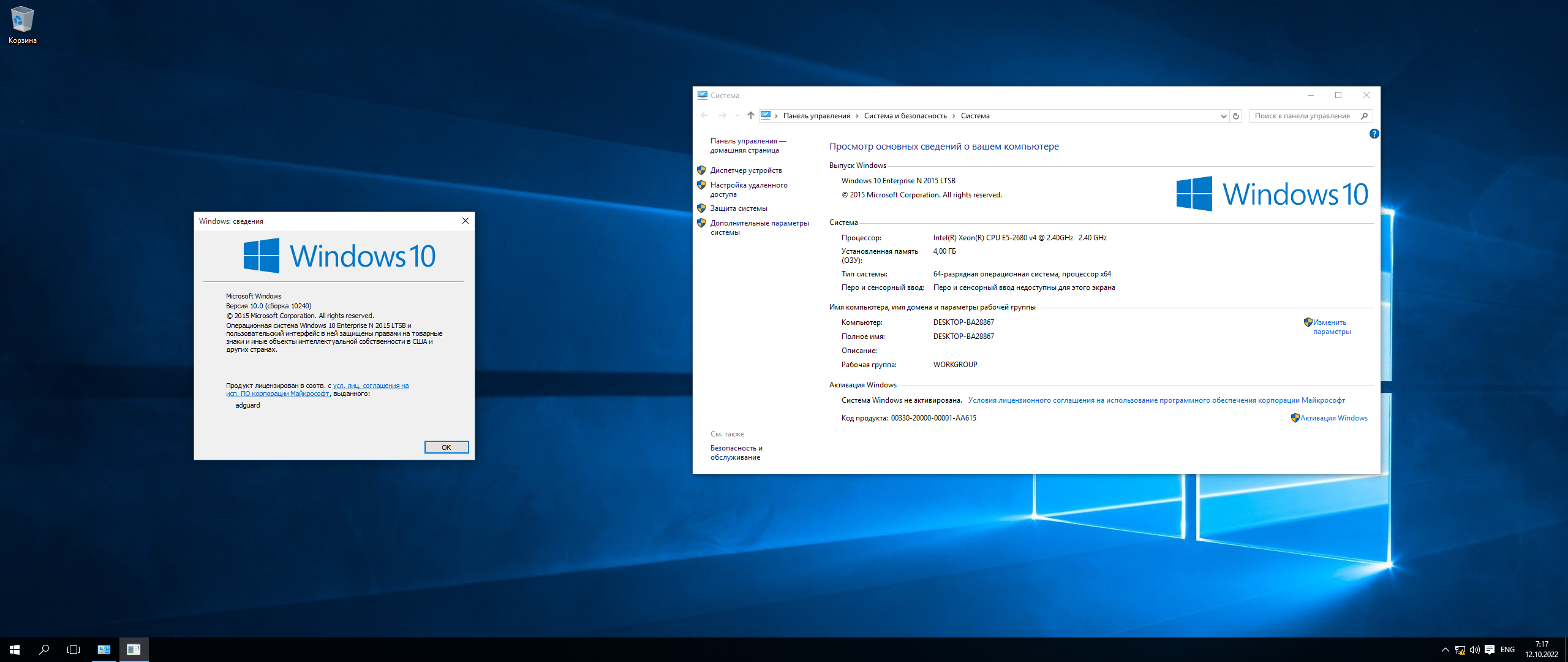Close the Windows: сведения dialog
Screen dimensions: 1568x662
tap(466, 221)
